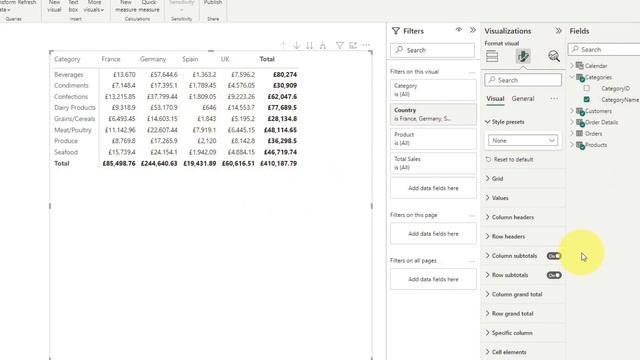Screen dimensions: 640x360
Task: Switch to the General tab
Action: click(x=523, y=99)
